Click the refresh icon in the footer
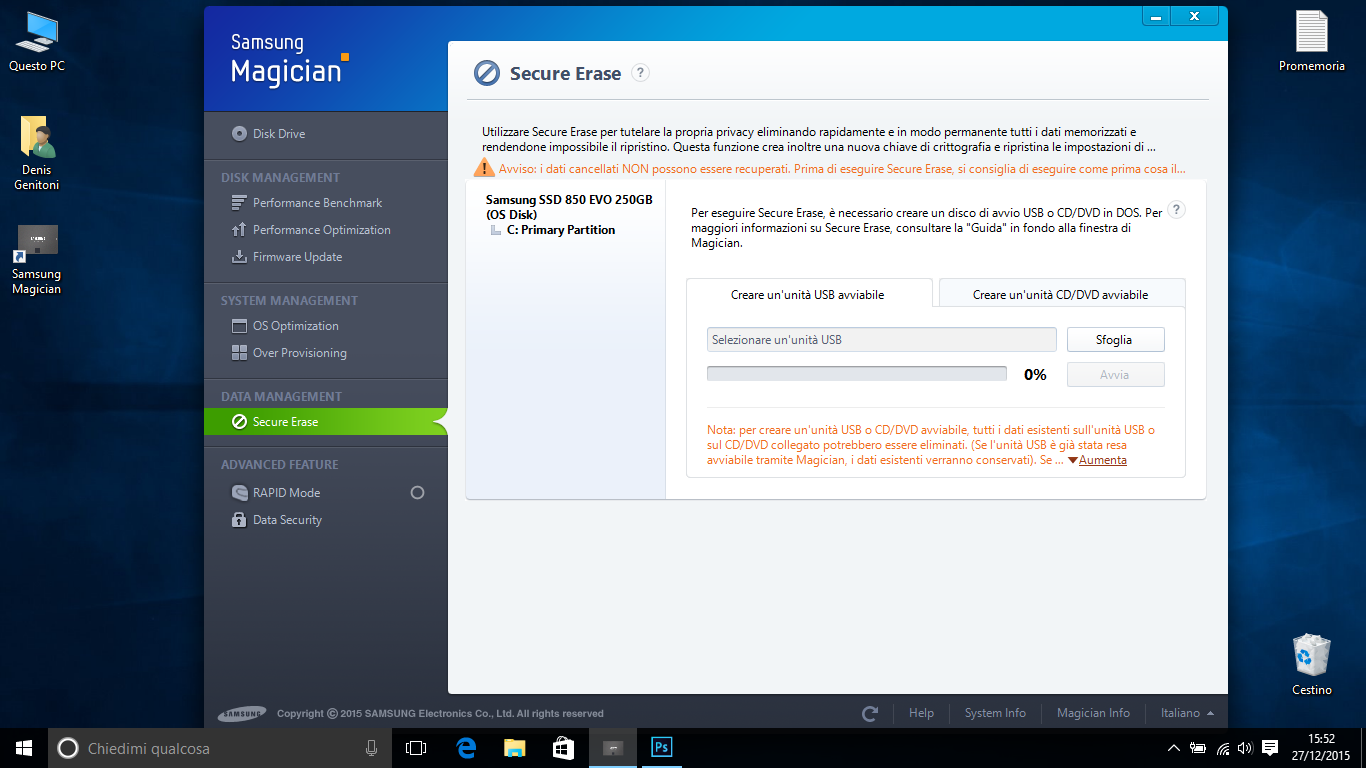 pos(870,714)
